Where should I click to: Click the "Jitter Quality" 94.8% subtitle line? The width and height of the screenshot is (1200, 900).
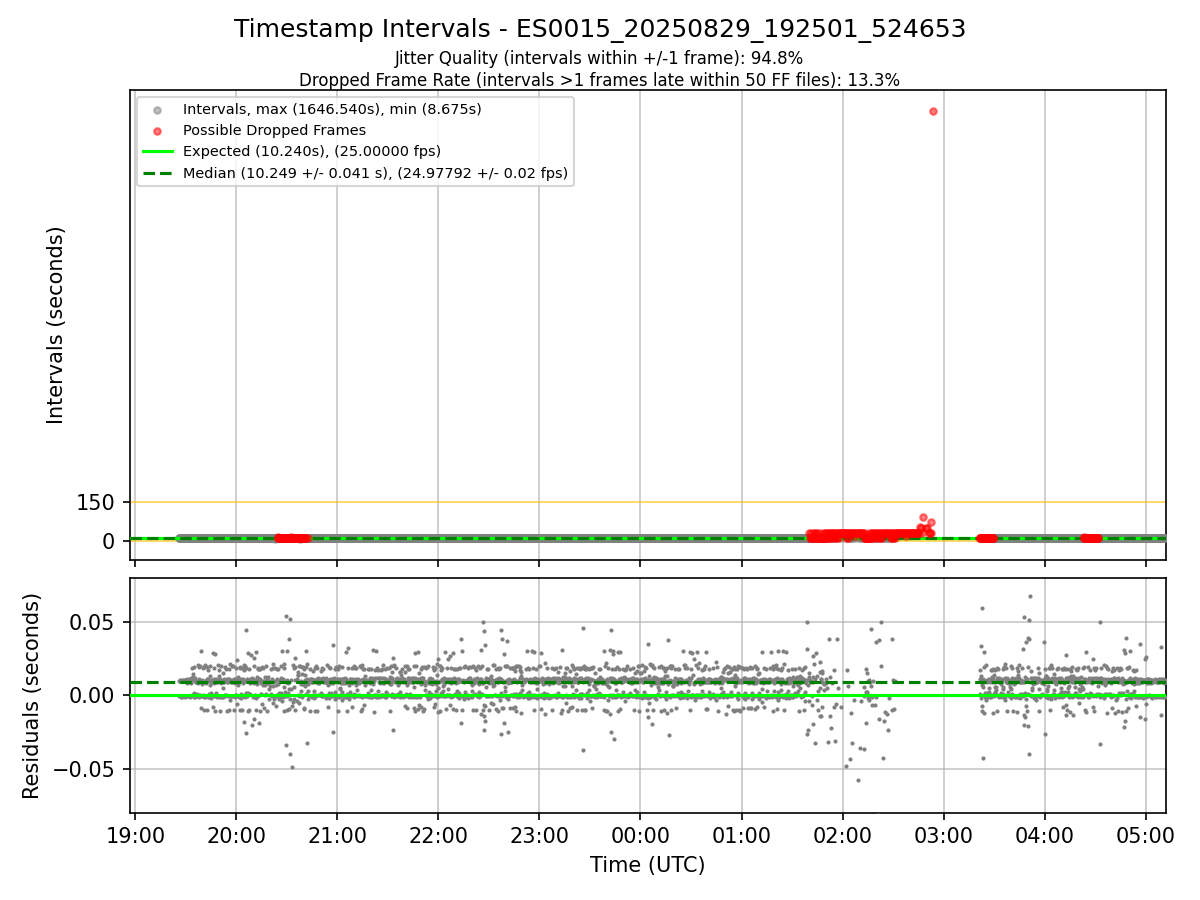click(599, 59)
